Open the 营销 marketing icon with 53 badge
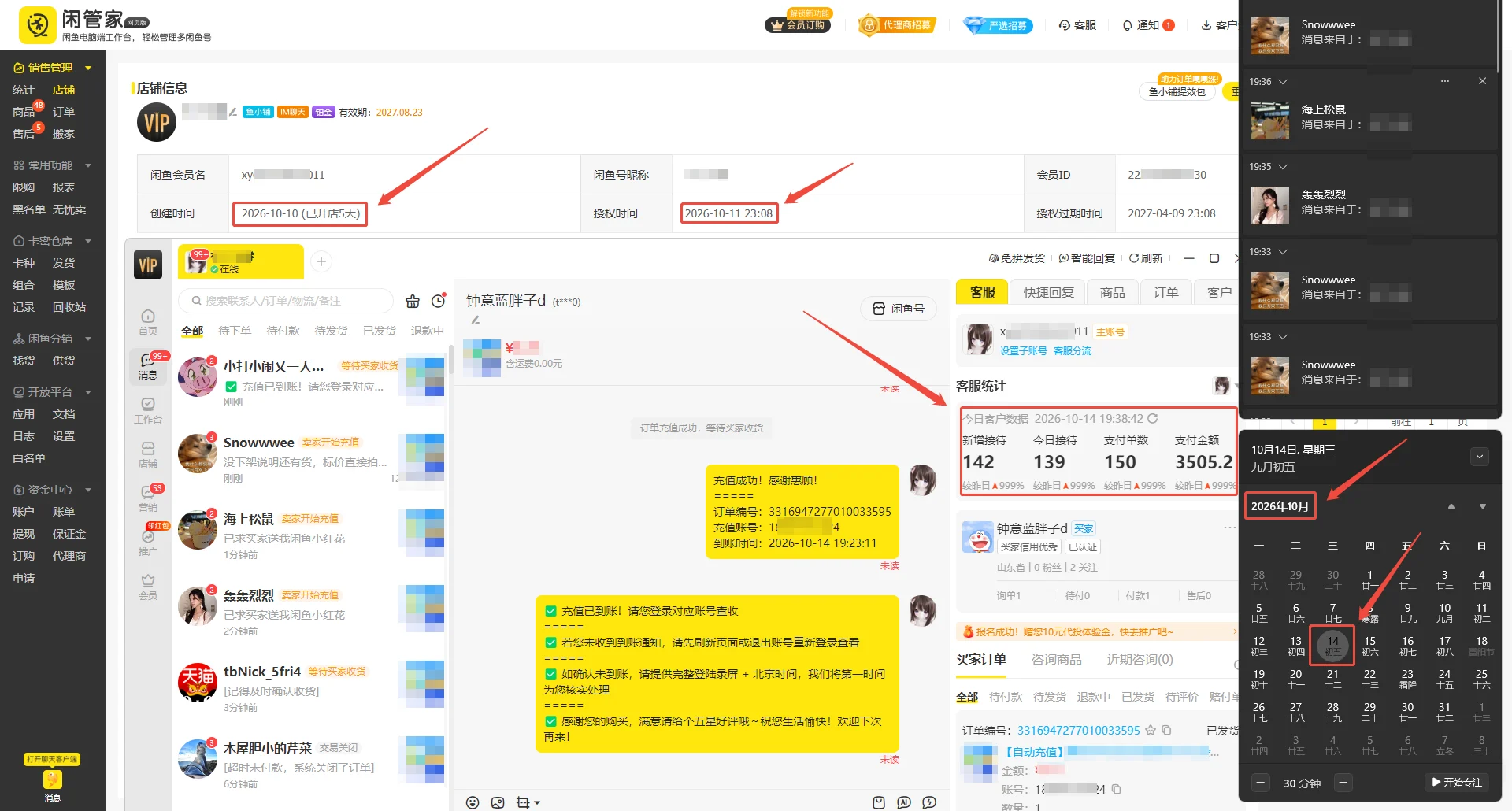The height and width of the screenshot is (811, 1512). tap(148, 498)
